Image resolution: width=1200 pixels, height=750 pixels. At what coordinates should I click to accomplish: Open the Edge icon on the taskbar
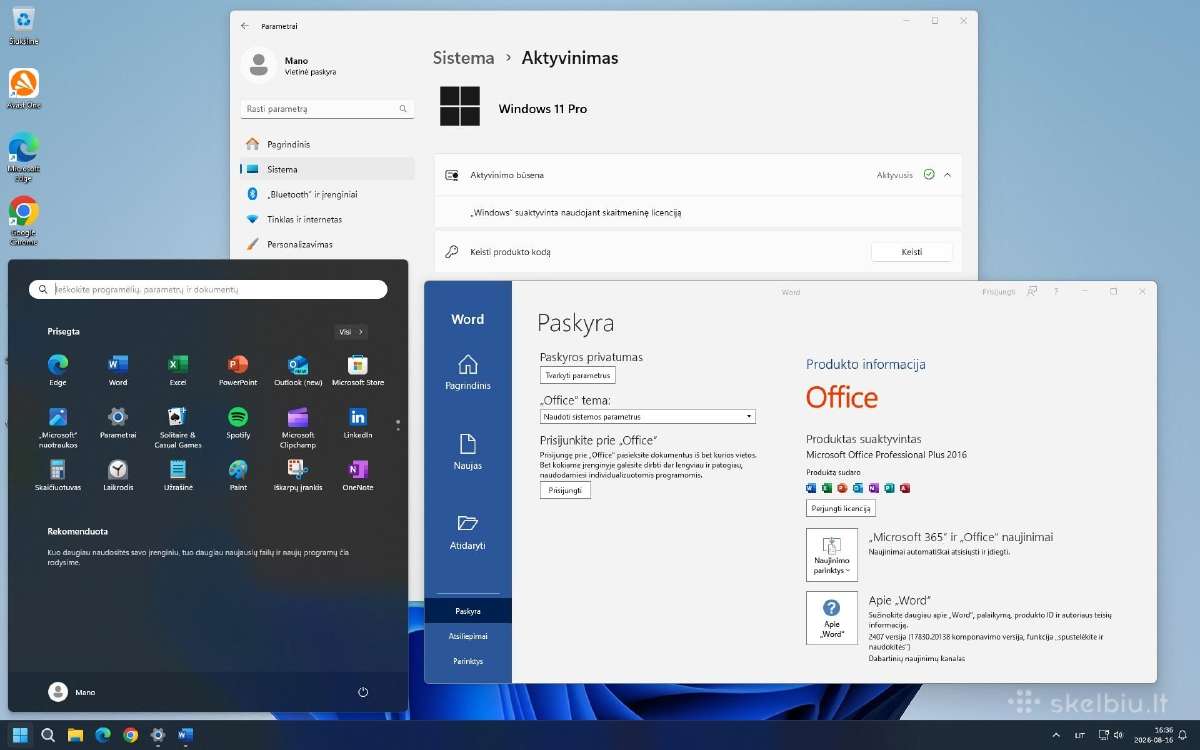pyautogui.click(x=102, y=735)
